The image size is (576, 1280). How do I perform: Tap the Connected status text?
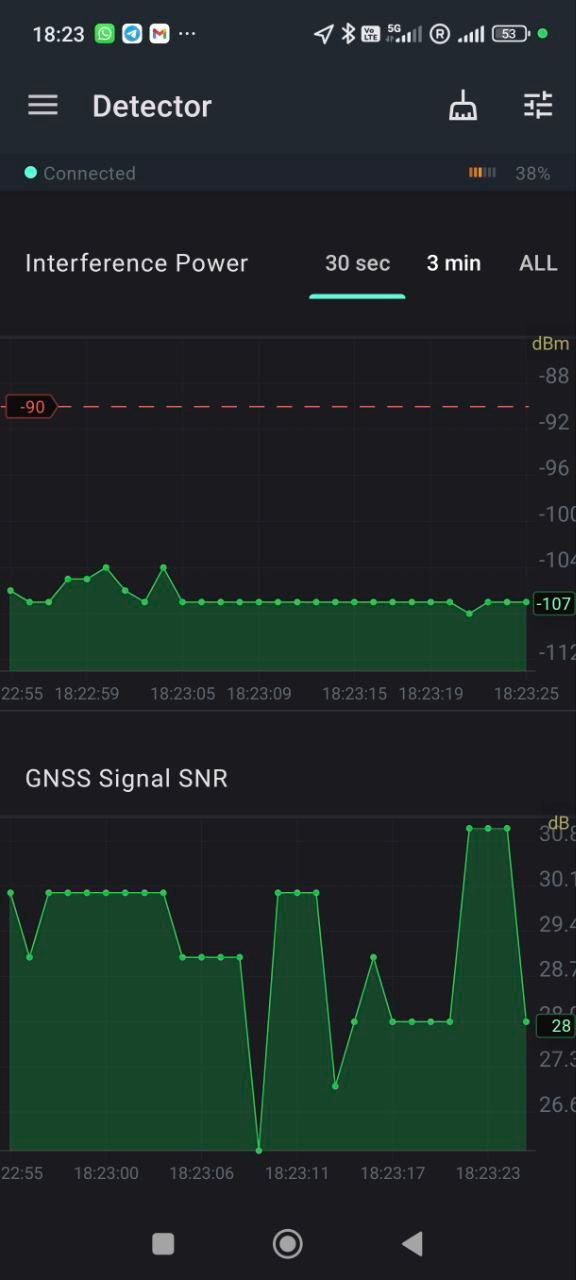point(89,173)
